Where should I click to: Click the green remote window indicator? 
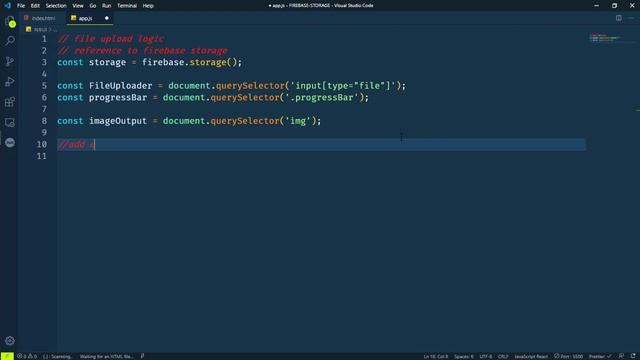7,356
